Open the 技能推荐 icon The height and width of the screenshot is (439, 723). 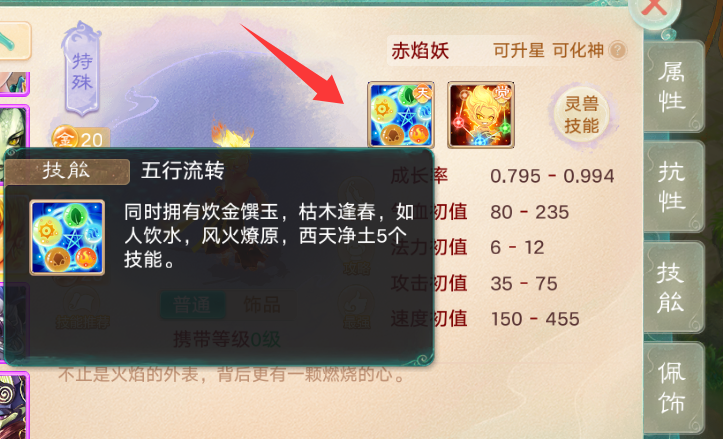point(83,308)
